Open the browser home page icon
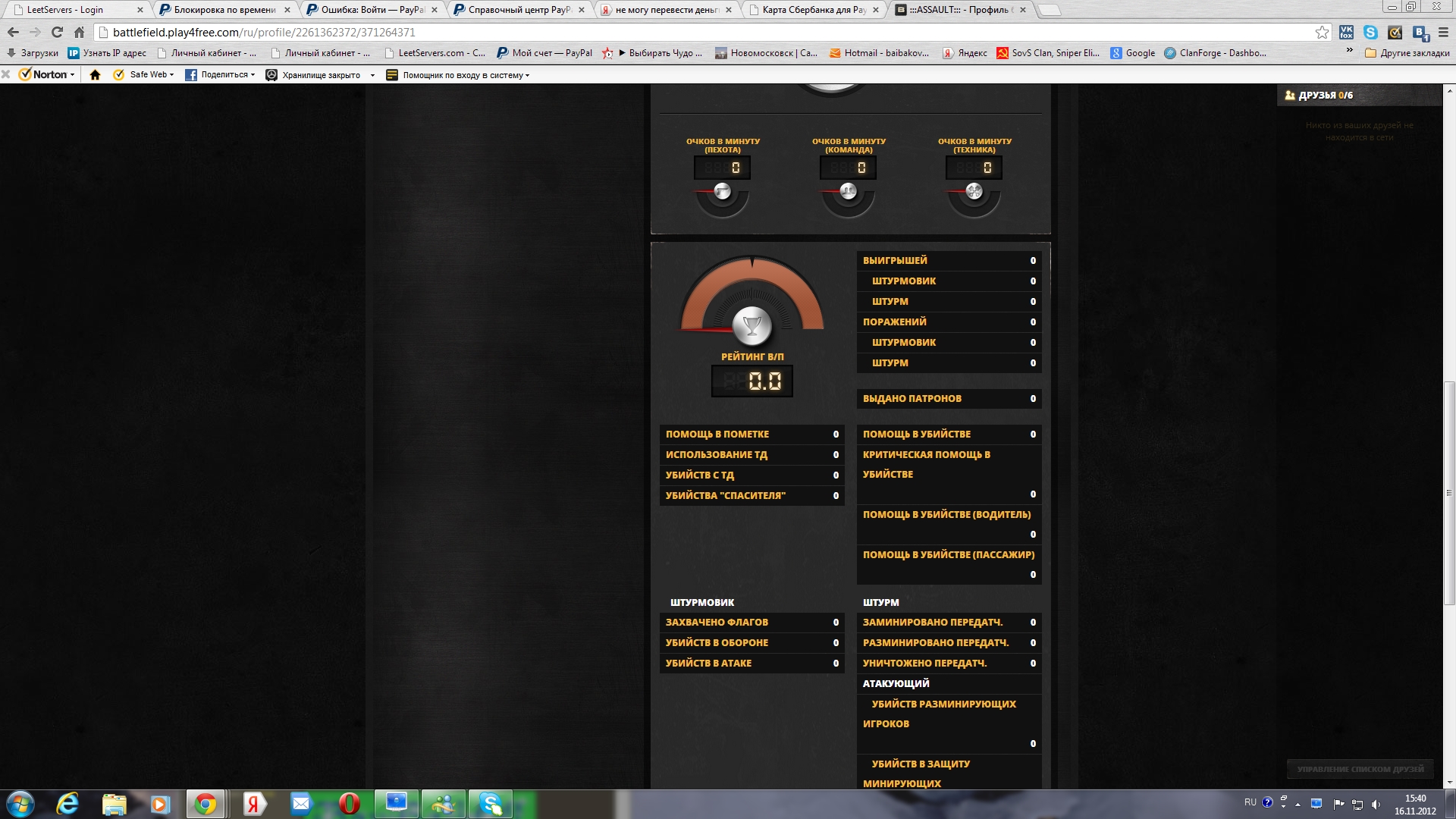The image size is (1456, 819). [x=79, y=33]
